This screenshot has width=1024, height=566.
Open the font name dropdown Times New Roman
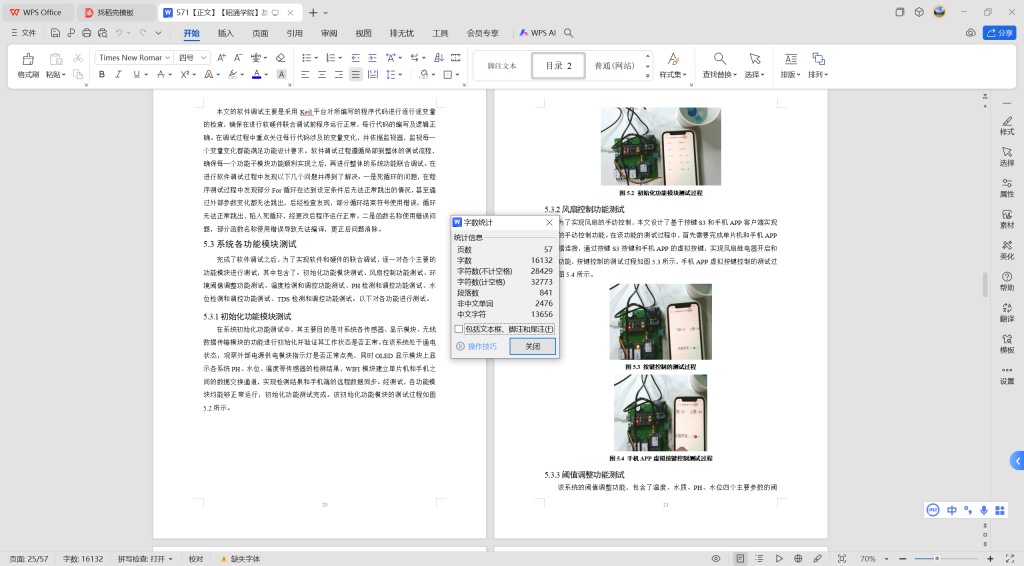[x=167, y=57]
